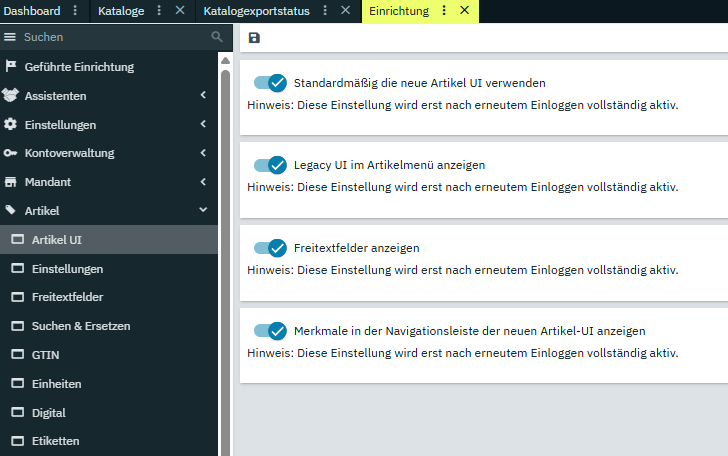728x456 pixels.
Task: Toggle Merkmale in der Navigationsleiste switch
Action: (x=270, y=330)
